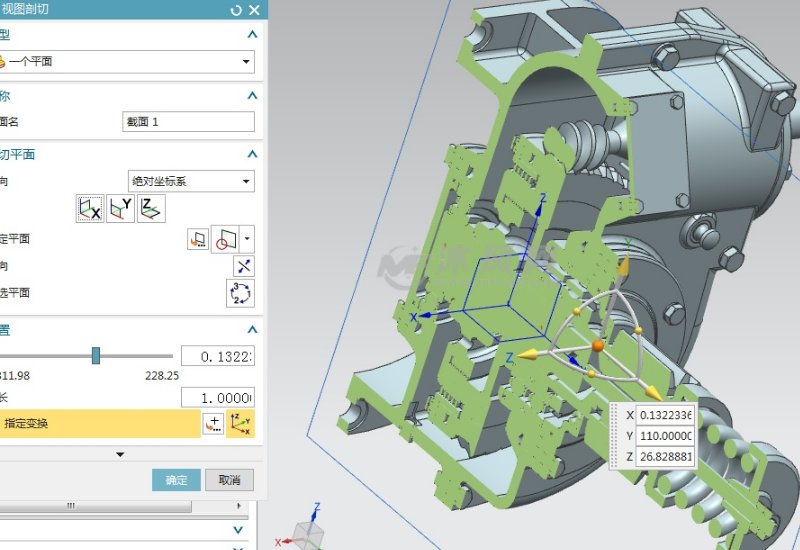Click the section offset slider handle
Viewport: 800px width, 550px height.
point(96,355)
